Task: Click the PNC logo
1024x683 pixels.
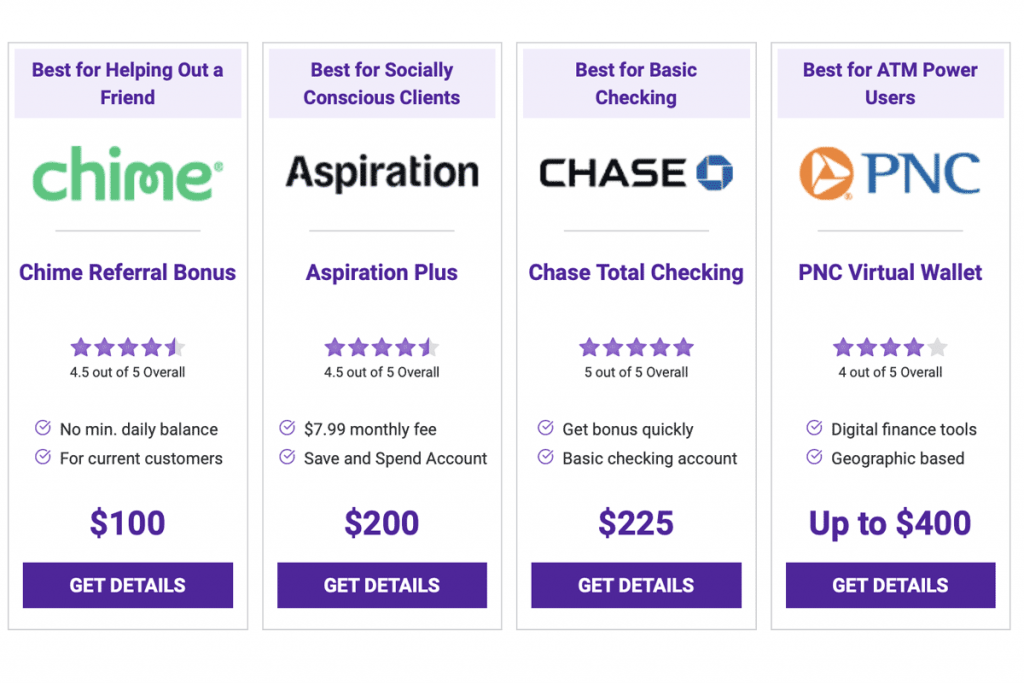Action: [889, 172]
